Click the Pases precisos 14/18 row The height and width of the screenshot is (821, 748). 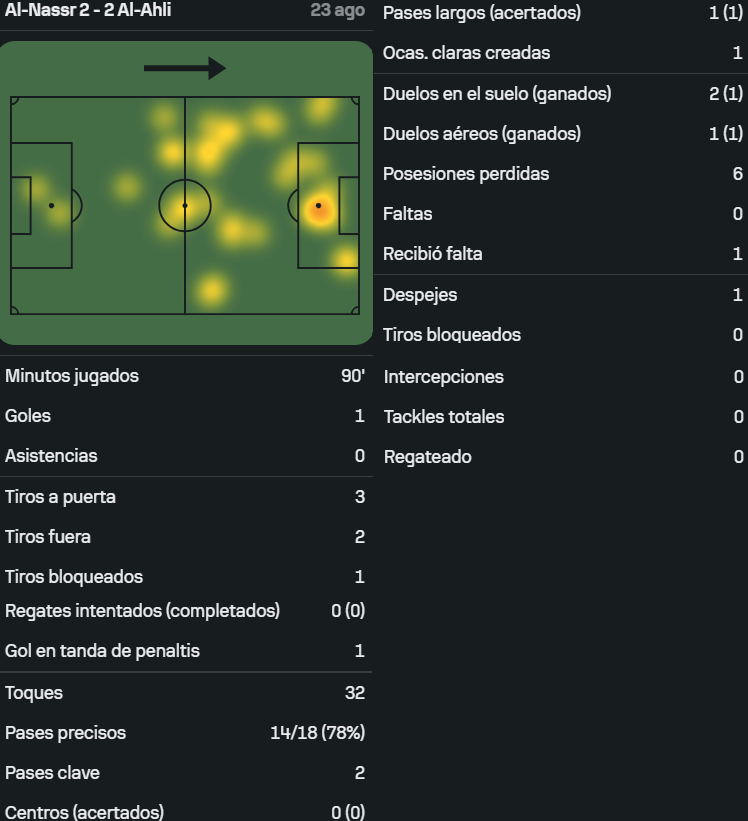186,733
